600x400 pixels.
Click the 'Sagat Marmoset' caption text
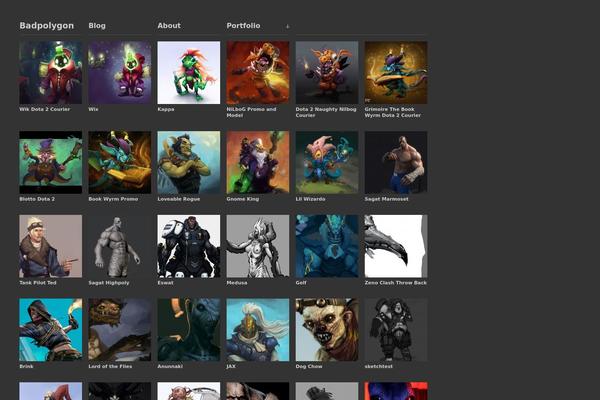pyautogui.click(x=386, y=199)
